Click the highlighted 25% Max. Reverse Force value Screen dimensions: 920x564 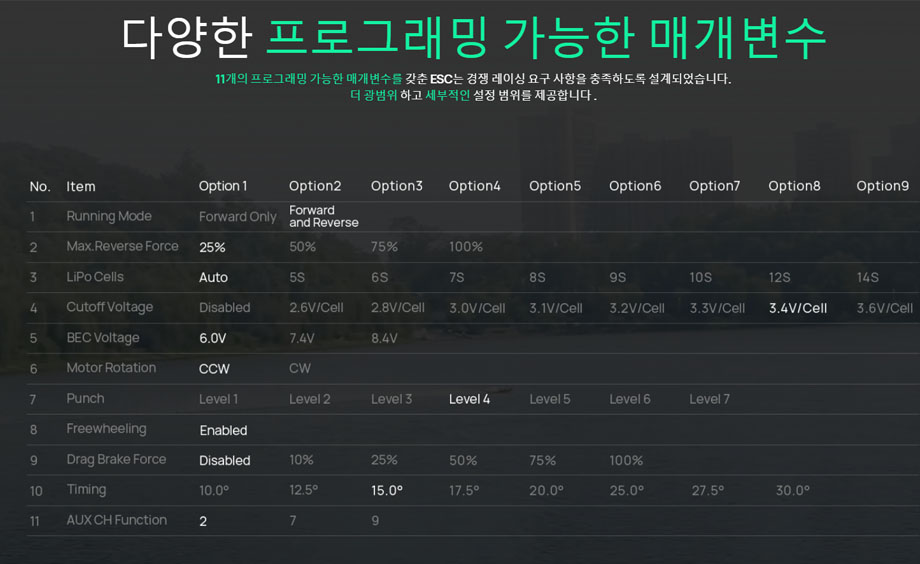click(212, 247)
